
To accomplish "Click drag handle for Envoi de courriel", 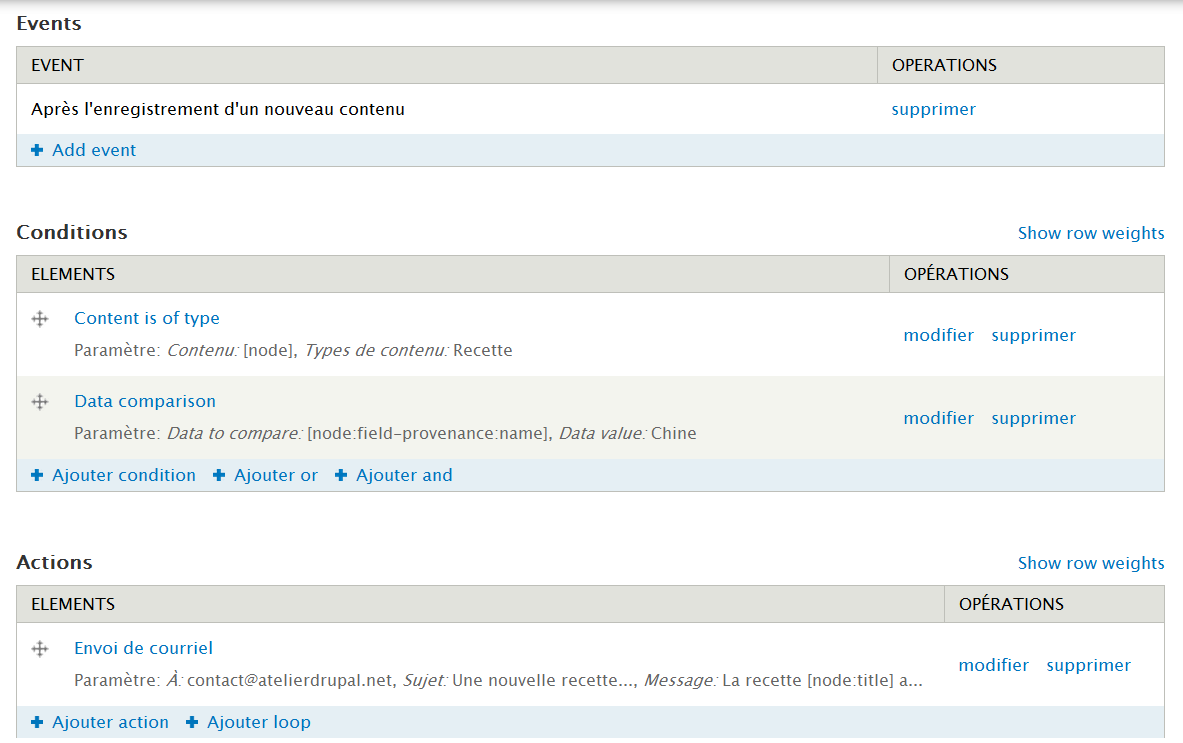I will (40, 649).
